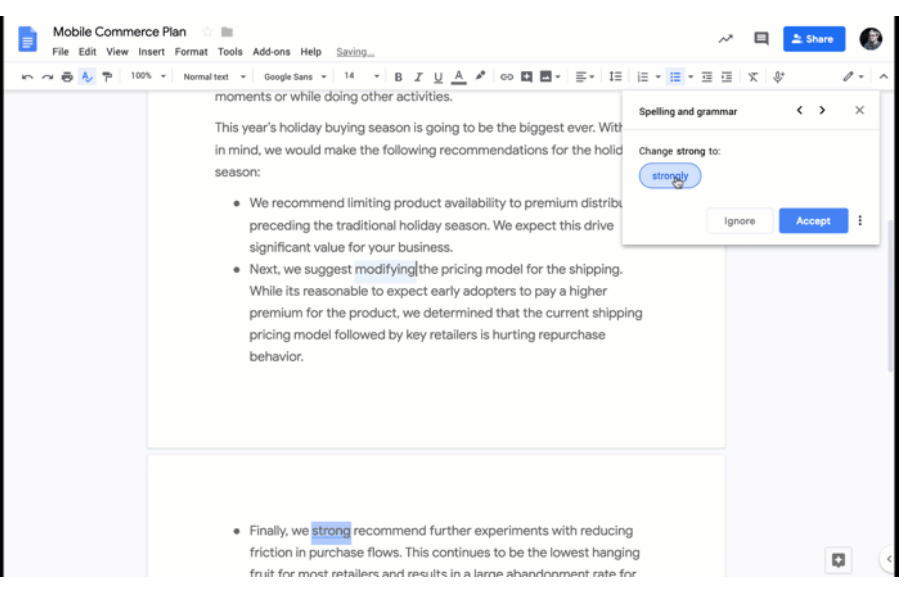905x596 pixels.
Task: Click the Google Docs home icon
Action: click(x=27, y=39)
